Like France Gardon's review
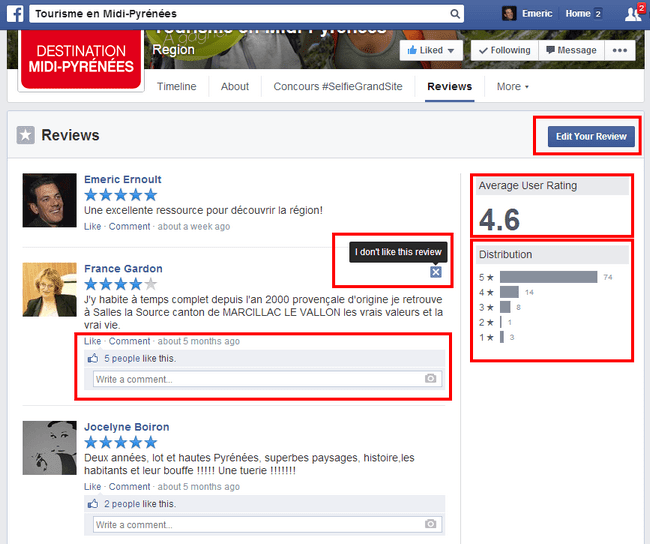 pyautogui.click(x=92, y=341)
